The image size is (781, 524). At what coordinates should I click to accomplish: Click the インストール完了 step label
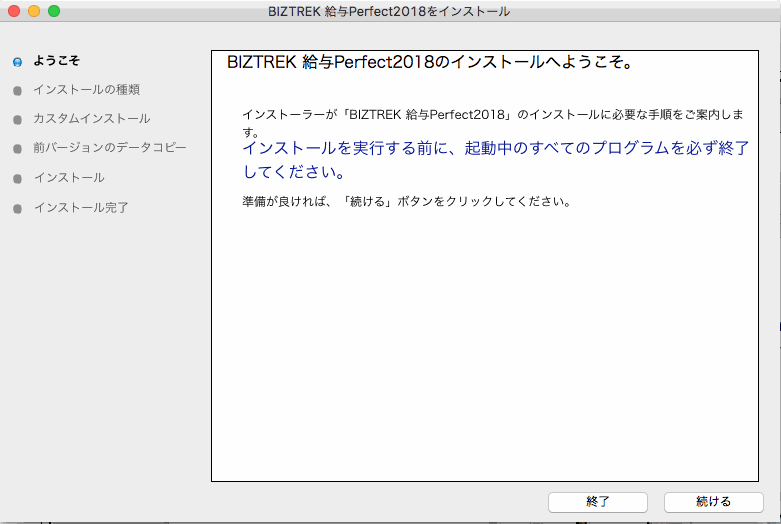tap(81, 208)
